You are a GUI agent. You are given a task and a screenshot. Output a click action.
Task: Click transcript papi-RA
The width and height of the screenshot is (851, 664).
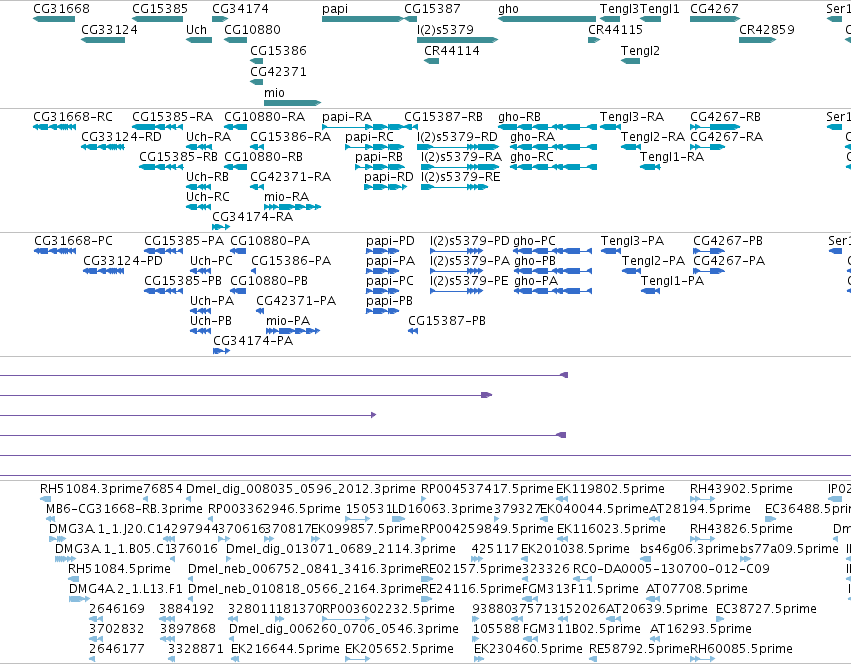pyautogui.click(x=347, y=117)
